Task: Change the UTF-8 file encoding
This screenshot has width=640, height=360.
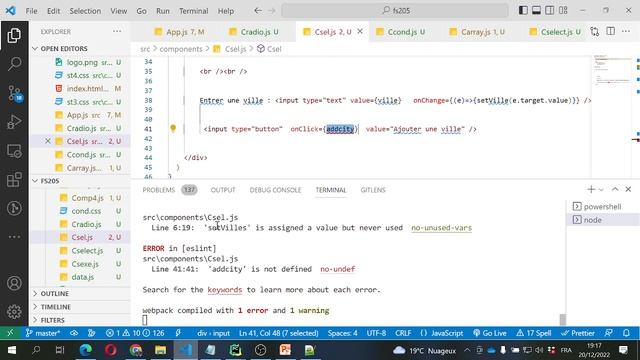Action: (376, 333)
